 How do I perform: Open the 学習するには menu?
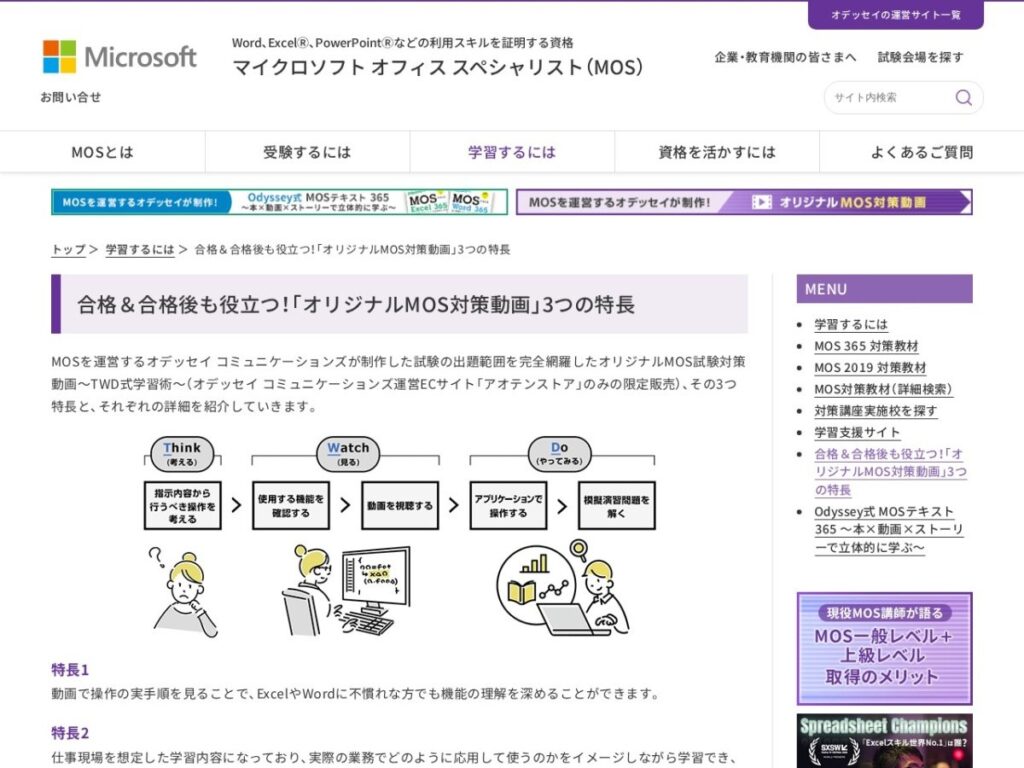(x=512, y=152)
